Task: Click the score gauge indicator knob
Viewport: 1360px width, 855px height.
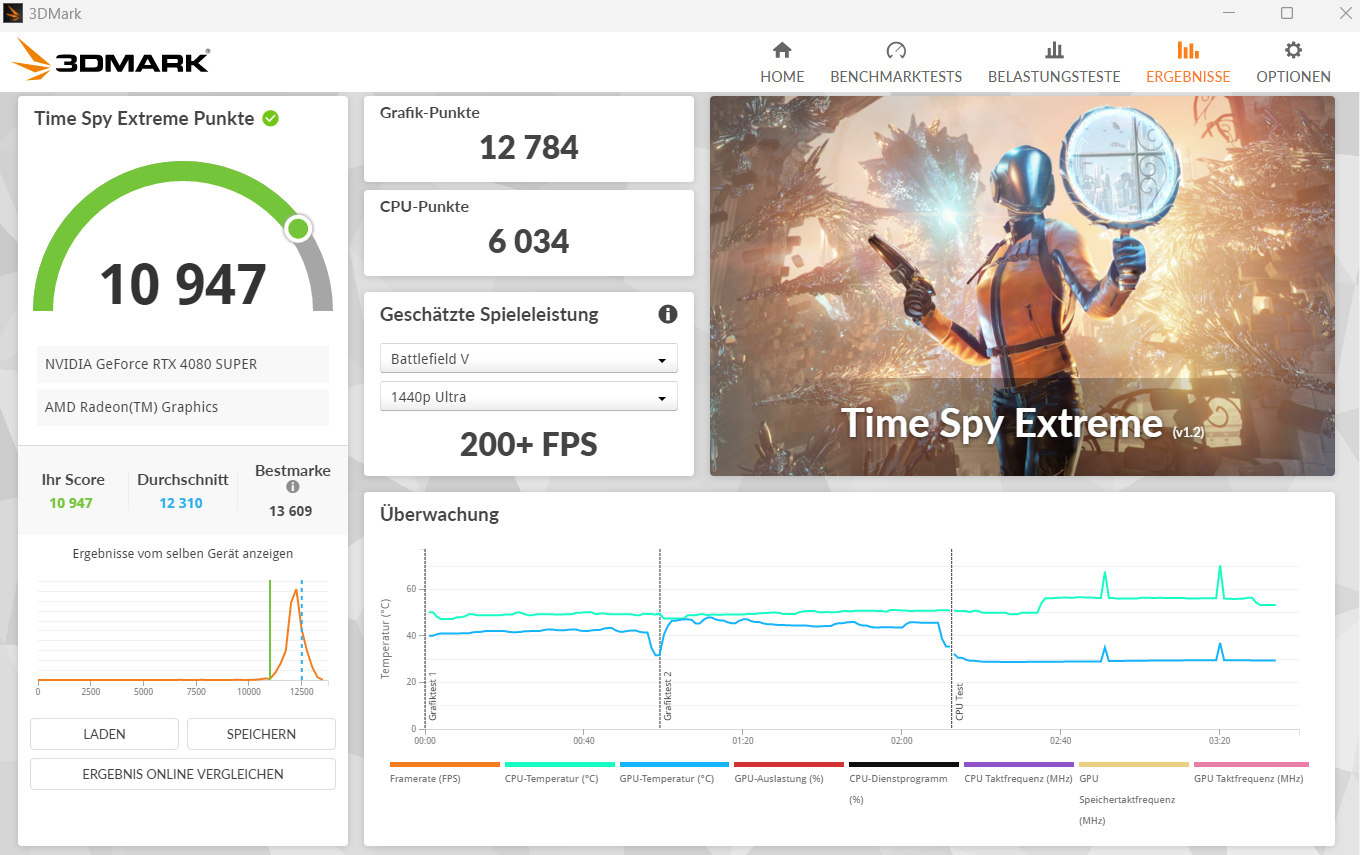Action: coord(298,229)
